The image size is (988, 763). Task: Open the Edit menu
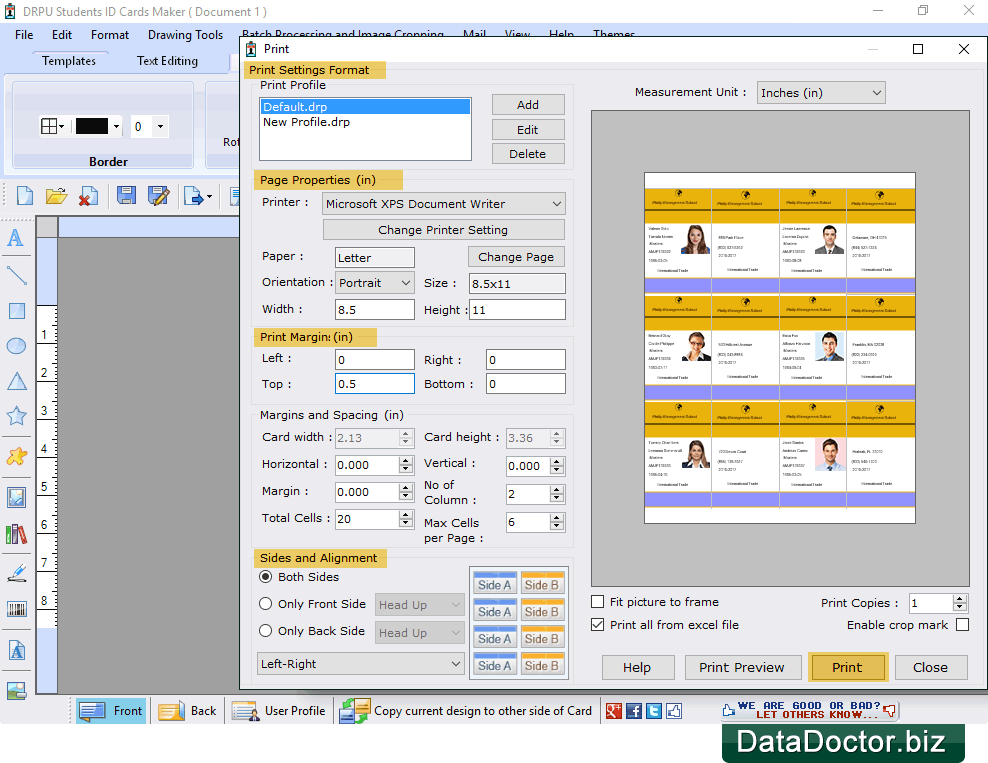click(x=62, y=35)
